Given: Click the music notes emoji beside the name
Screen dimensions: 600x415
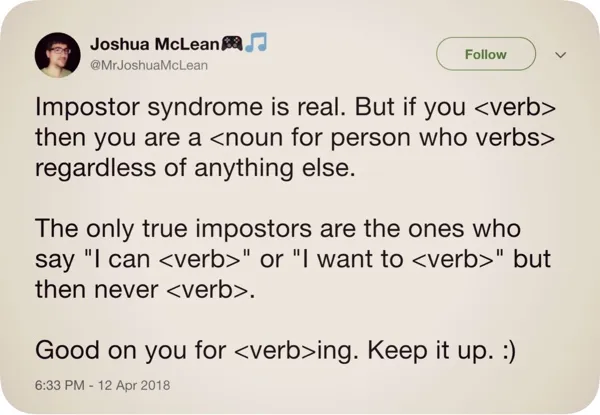Looking at the screenshot, I should [x=256, y=44].
